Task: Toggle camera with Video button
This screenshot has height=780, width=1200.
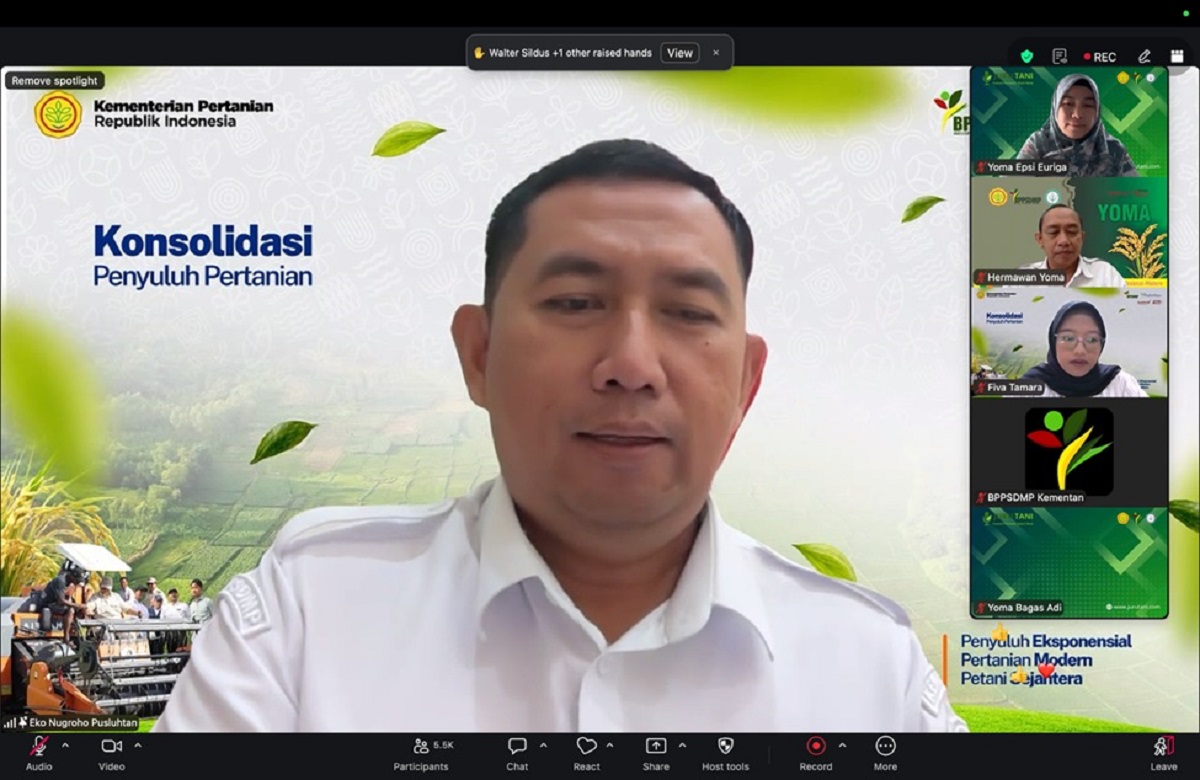Action: click(x=111, y=753)
